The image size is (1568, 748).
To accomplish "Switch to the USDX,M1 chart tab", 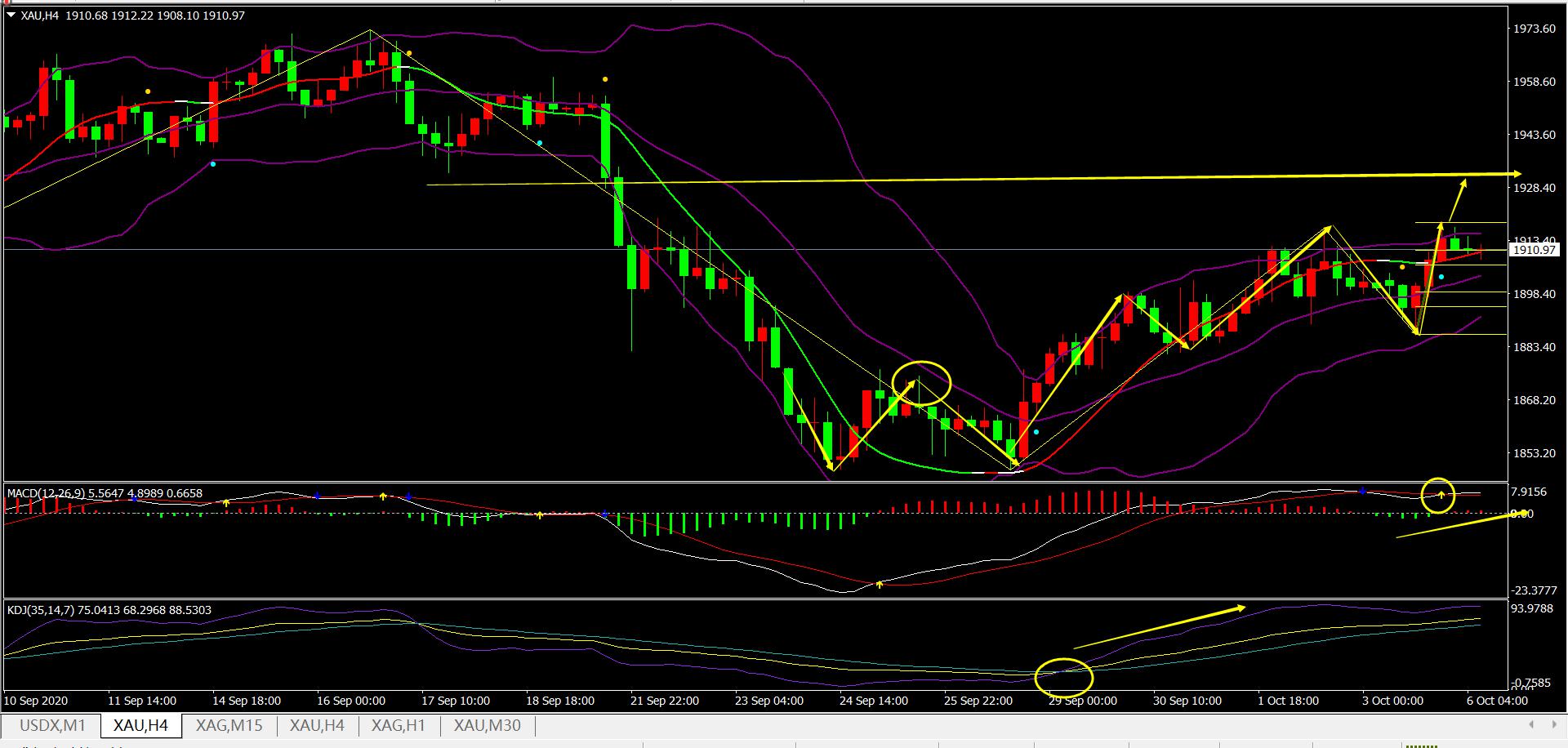I will click(x=52, y=725).
